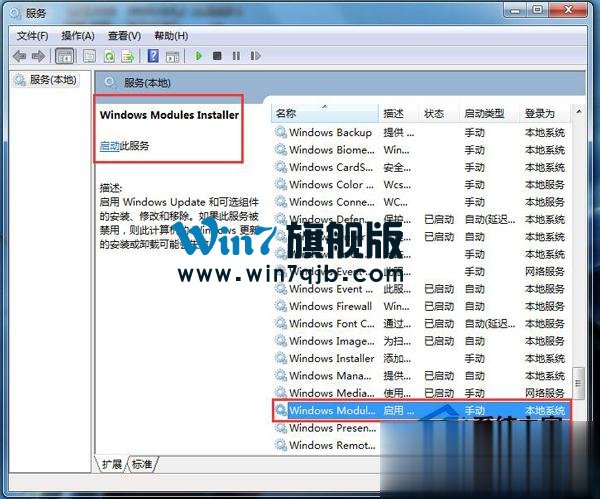Image resolution: width=600 pixels, height=499 pixels.
Task: Click gear icon of Windows Modul... row
Action: point(281,410)
